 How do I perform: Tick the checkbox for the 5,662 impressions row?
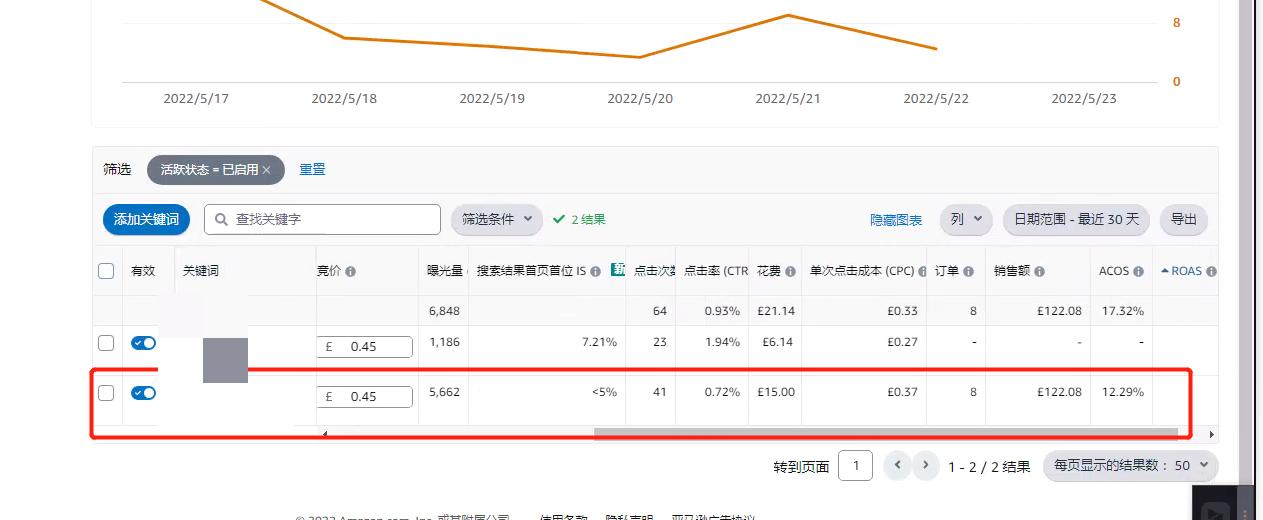tap(106, 393)
